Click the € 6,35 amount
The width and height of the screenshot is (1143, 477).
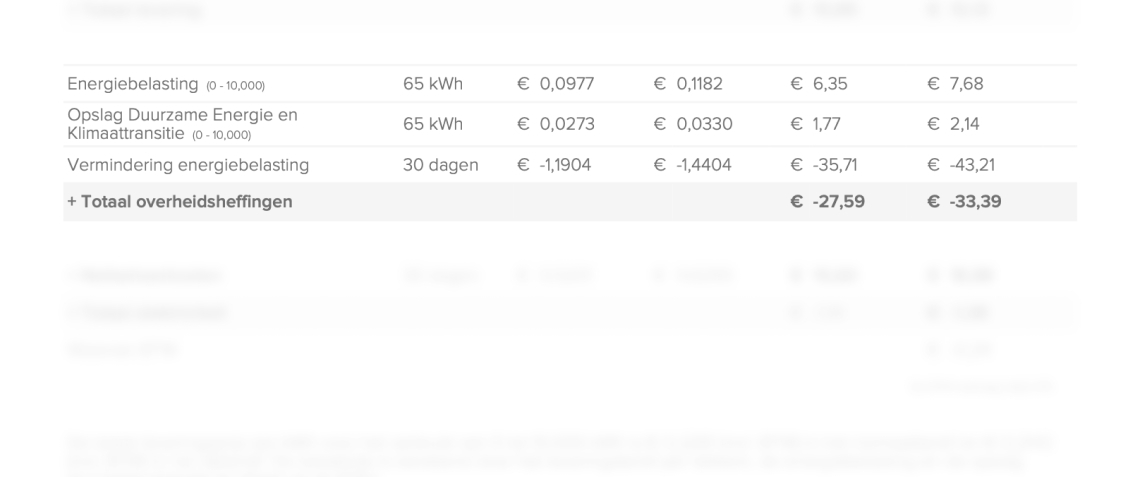click(x=819, y=84)
